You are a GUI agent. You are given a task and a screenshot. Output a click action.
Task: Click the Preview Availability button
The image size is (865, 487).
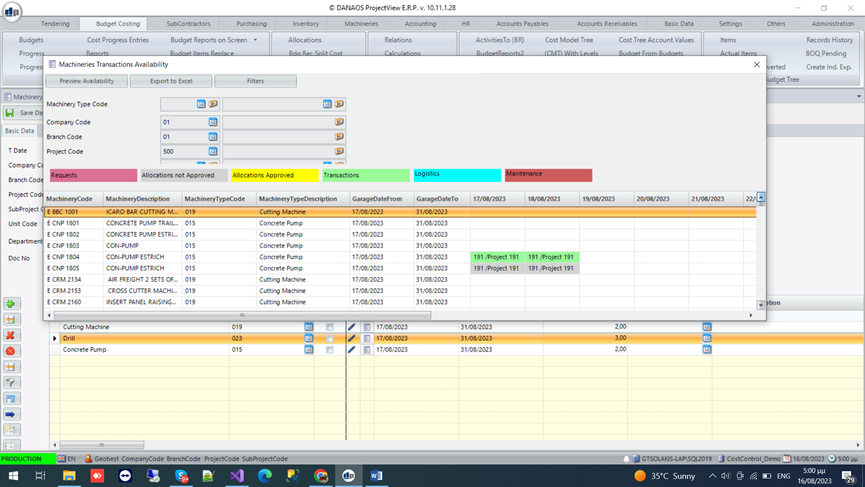(87, 81)
